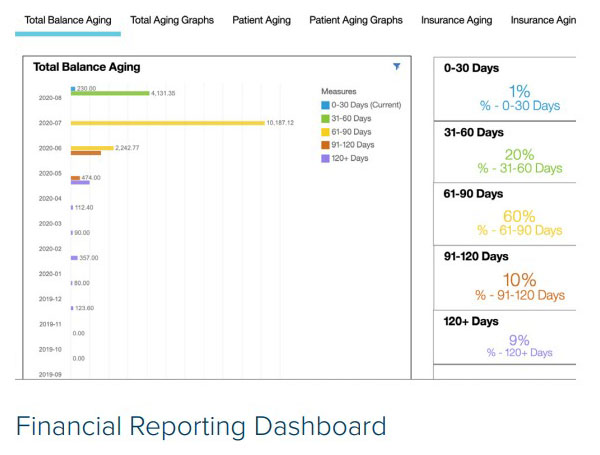Click the yellow 61-90 Days legend swatch
This screenshot has height=455, width=600.
coord(325,131)
